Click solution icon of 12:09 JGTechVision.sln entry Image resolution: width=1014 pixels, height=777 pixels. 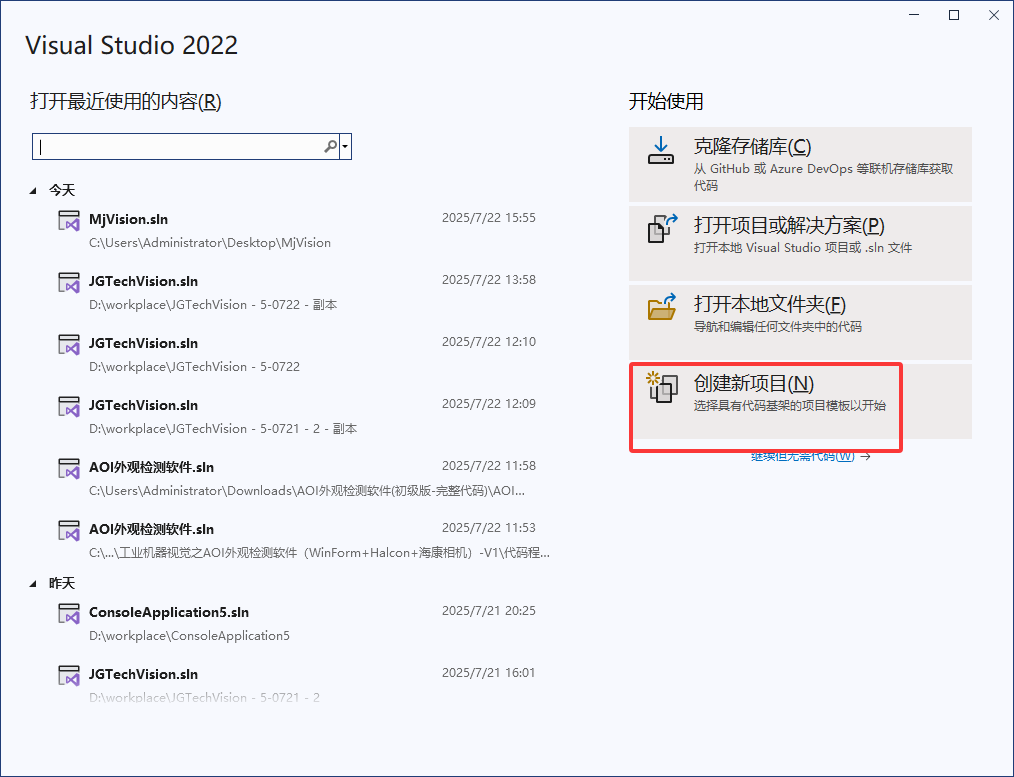69,407
